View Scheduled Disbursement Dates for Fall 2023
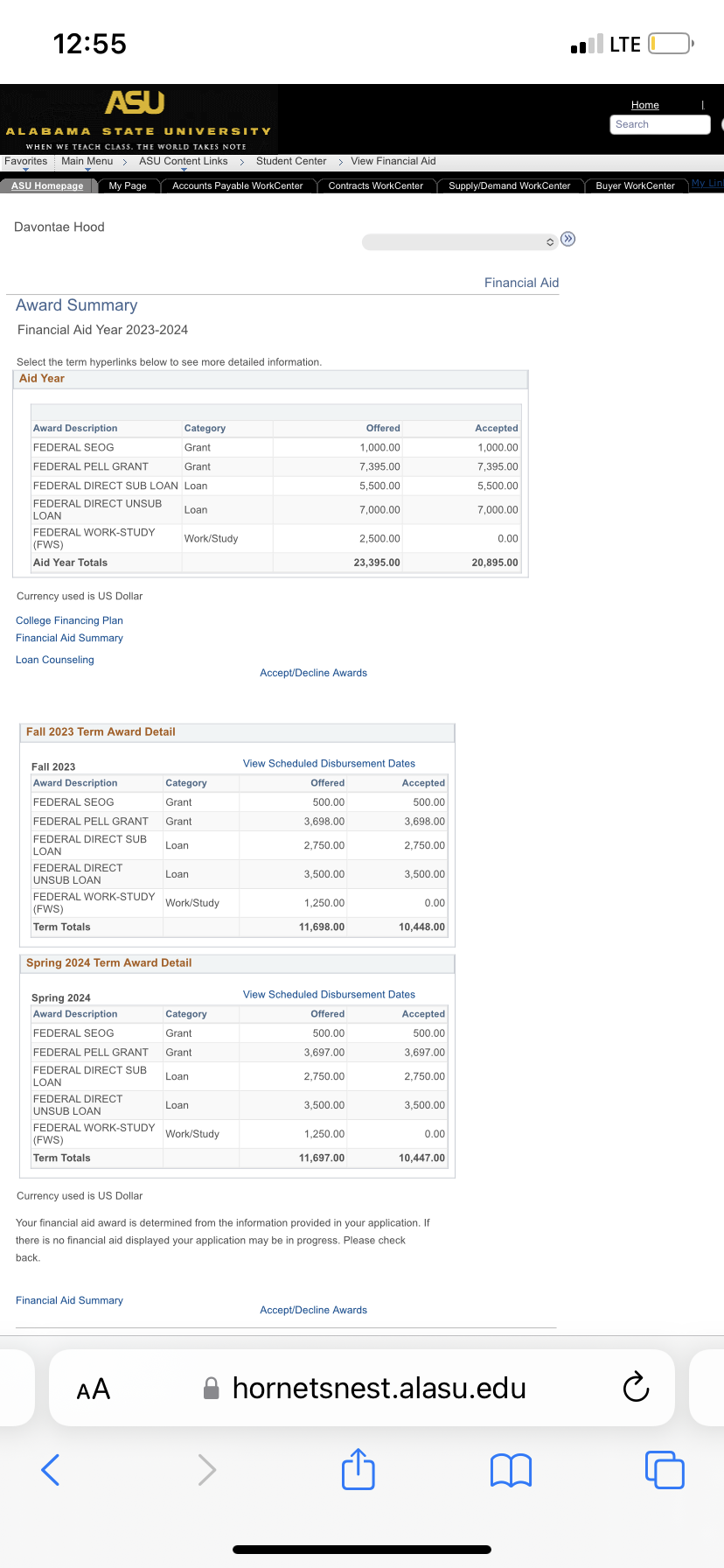 [x=329, y=764]
